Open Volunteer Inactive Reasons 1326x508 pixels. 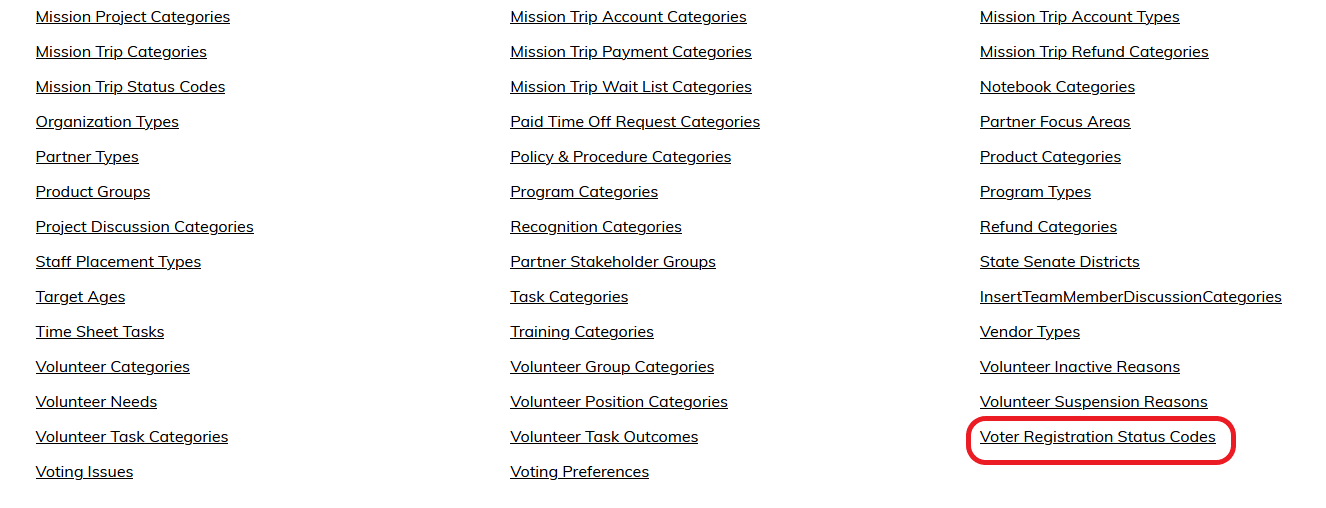click(1080, 367)
